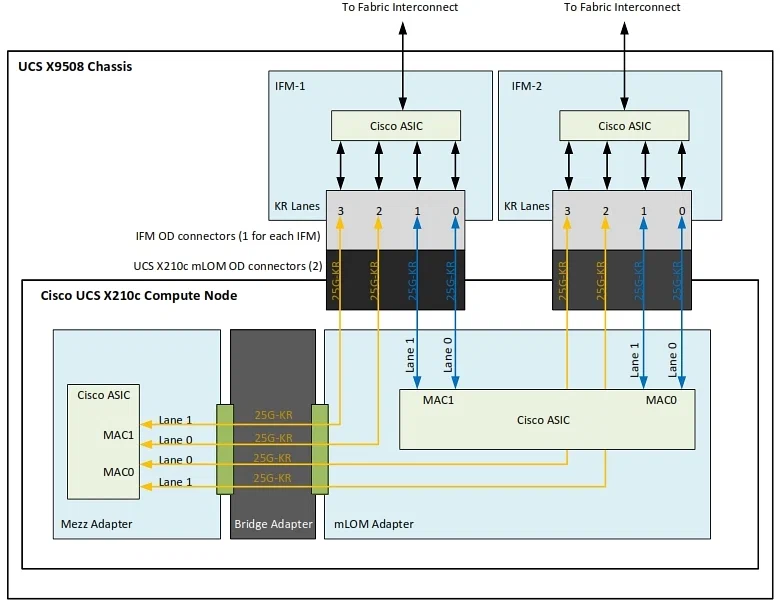Select "IFM OD connectors (1 for each IFM)" text

coord(228,236)
